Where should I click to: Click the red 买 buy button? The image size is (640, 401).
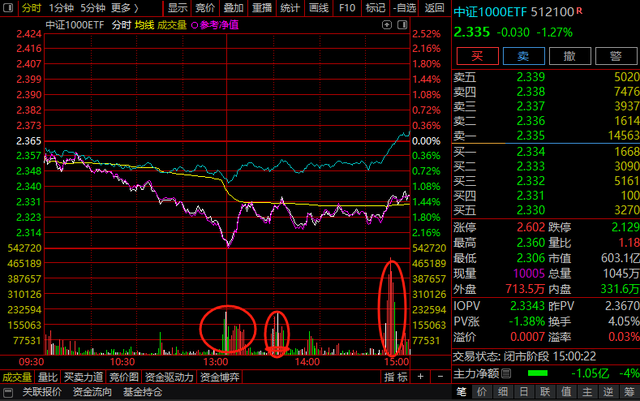coord(477,56)
